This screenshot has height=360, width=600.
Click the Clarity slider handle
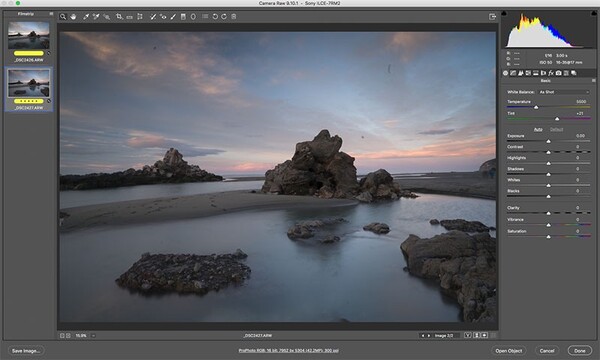[548, 213]
